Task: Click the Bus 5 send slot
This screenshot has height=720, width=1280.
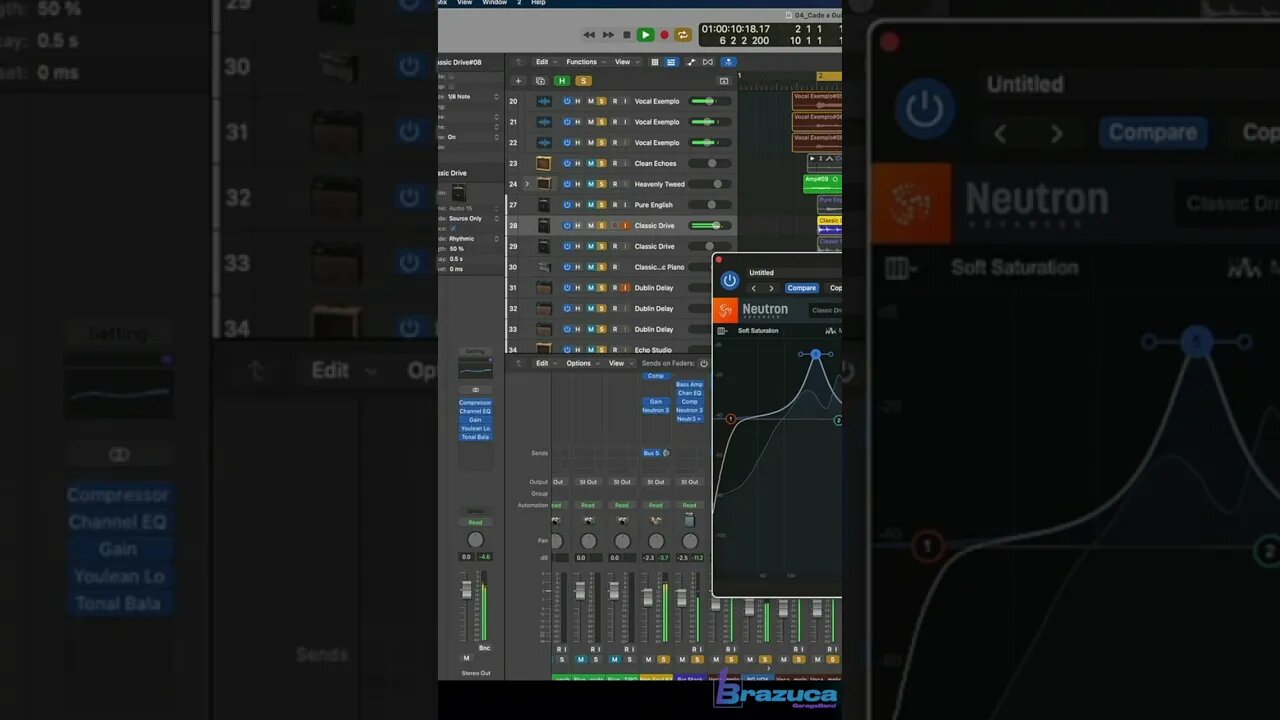Action: coord(652,453)
